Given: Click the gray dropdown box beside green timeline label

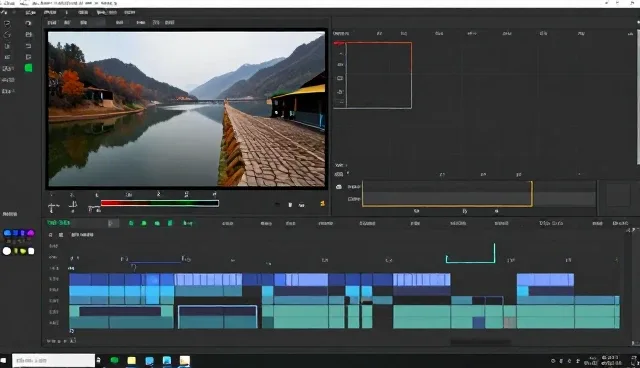Looking at the screenshot, I should pos(113,223).
